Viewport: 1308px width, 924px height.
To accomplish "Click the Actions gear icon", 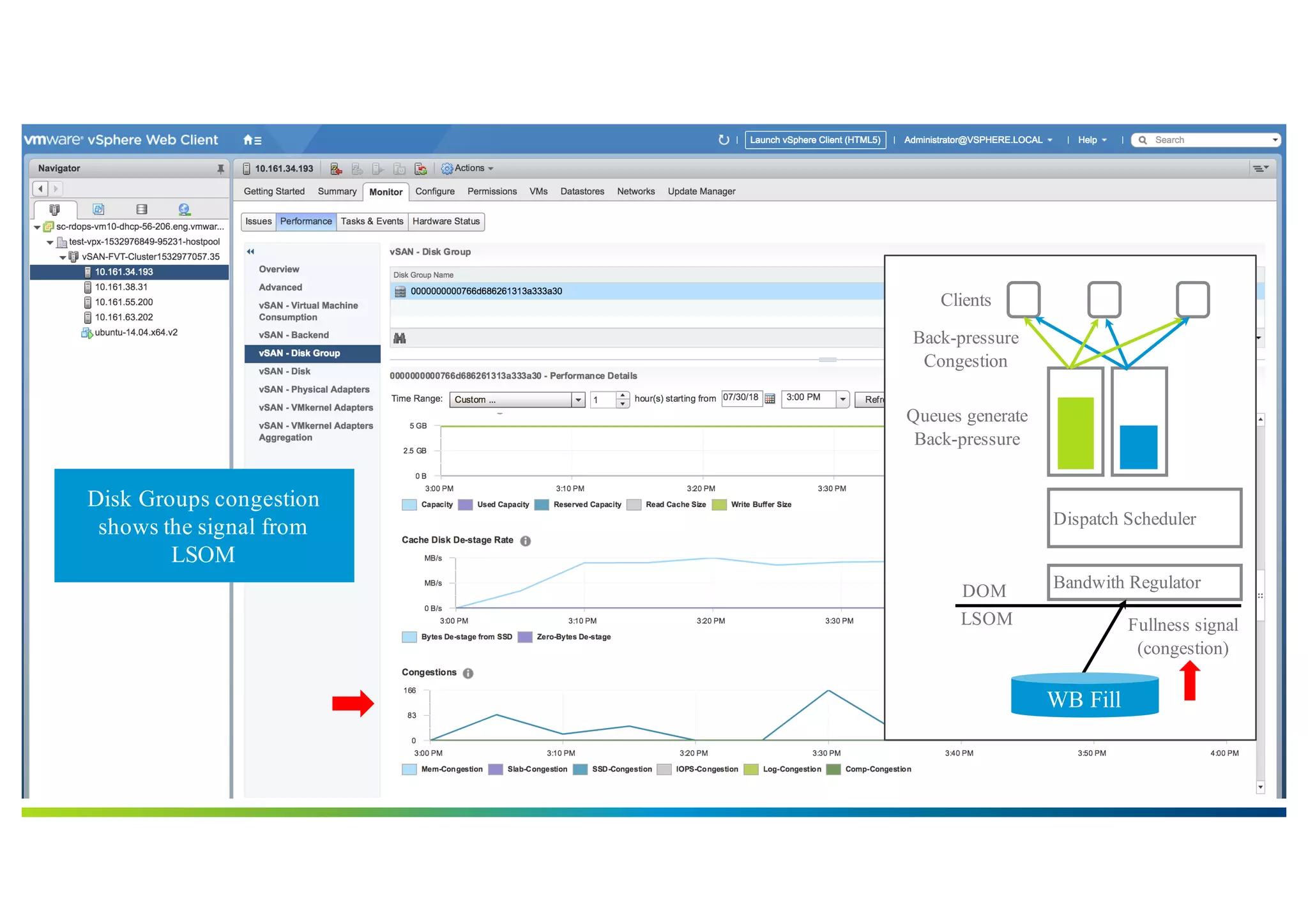I will [447, 169].
